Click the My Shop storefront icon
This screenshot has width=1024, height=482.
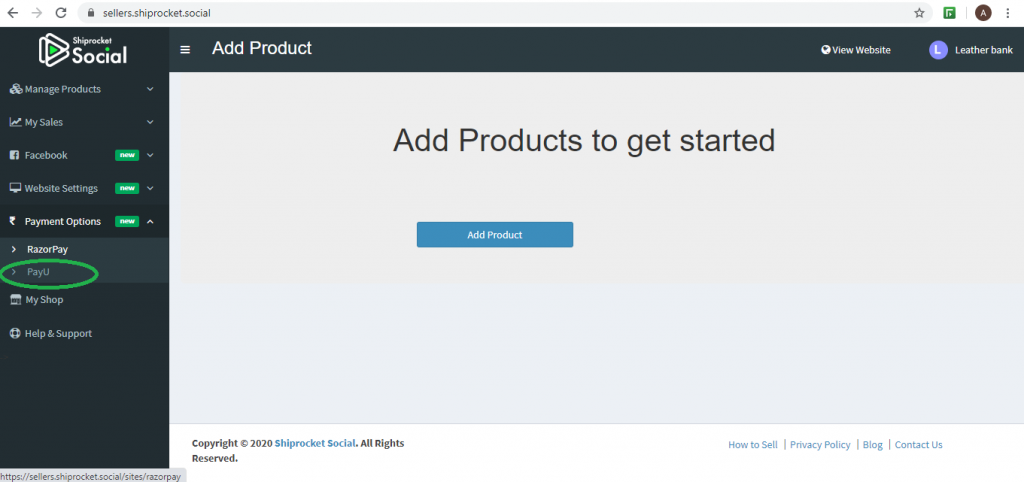[16, 300]
